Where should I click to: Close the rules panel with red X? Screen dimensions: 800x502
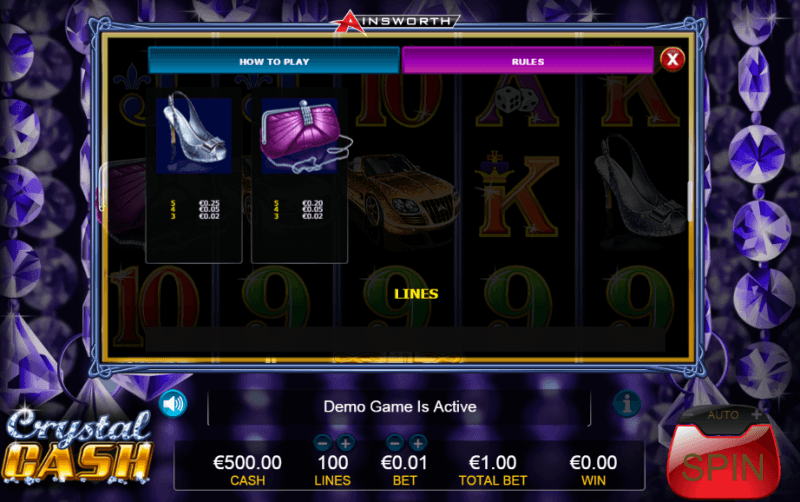coord(672,60)
